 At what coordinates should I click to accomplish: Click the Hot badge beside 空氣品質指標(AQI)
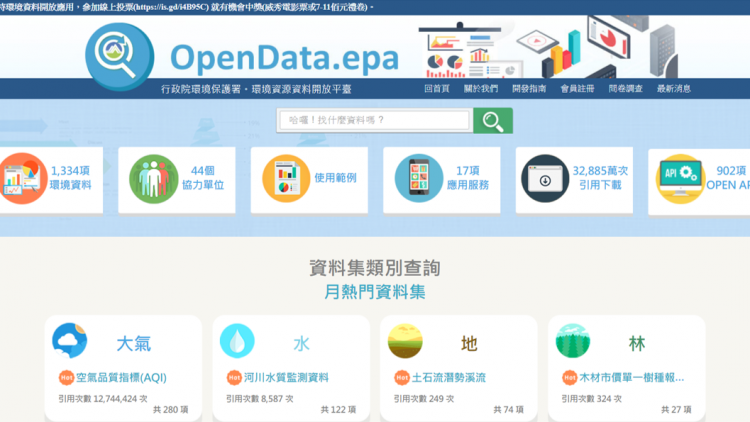click(x=66, y=378)
